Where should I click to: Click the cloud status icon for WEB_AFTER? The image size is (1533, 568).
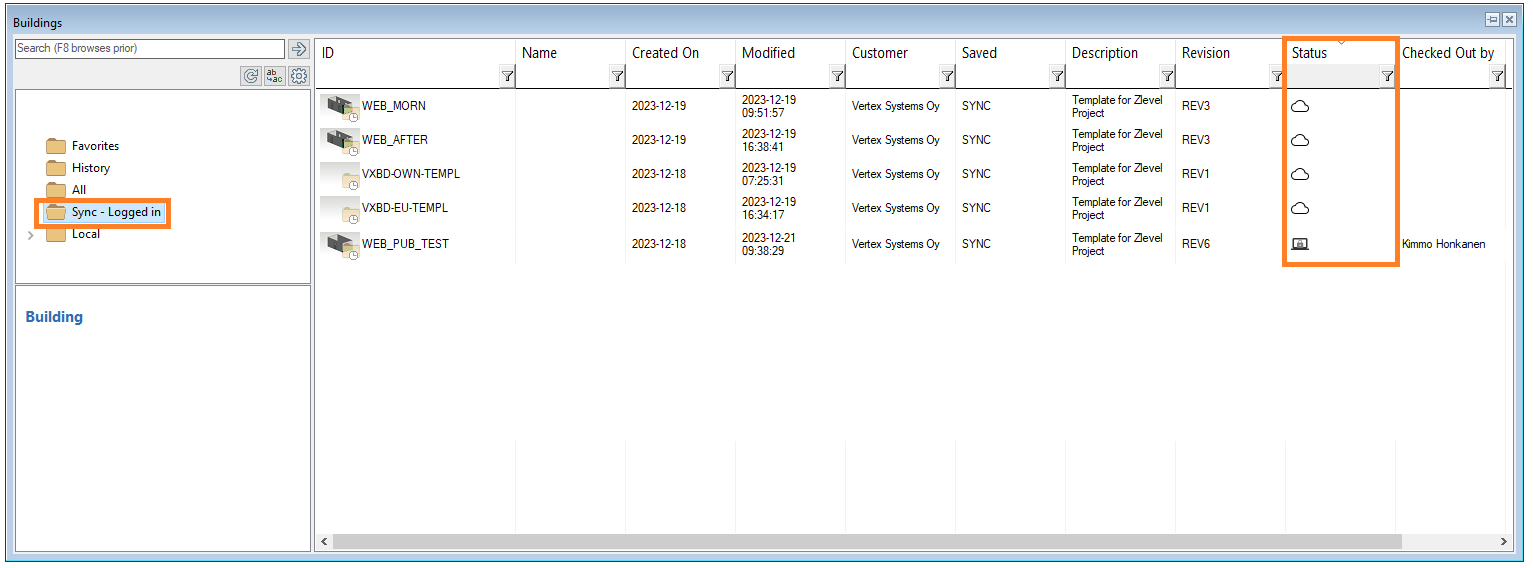point(1300,140)
